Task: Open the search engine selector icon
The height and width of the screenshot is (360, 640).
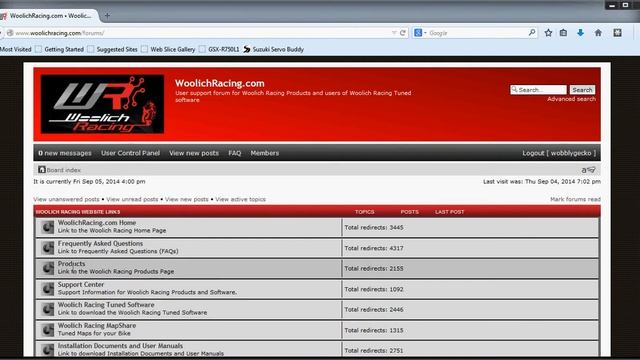Action: pyautogui.click(x=419, y=33)
